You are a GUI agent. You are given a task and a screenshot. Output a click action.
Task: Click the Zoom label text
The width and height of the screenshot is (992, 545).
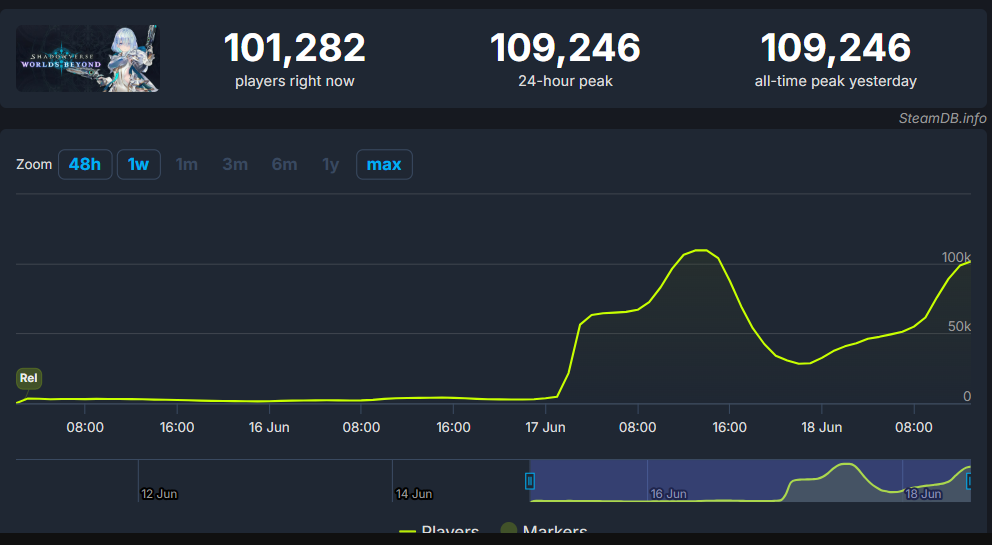point(34,165)
